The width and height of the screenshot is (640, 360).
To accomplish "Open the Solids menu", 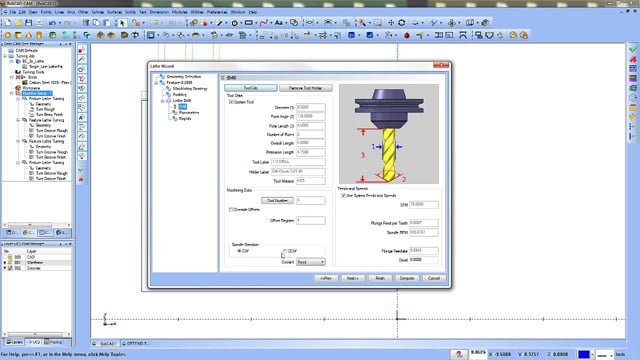I will [130, 12].
